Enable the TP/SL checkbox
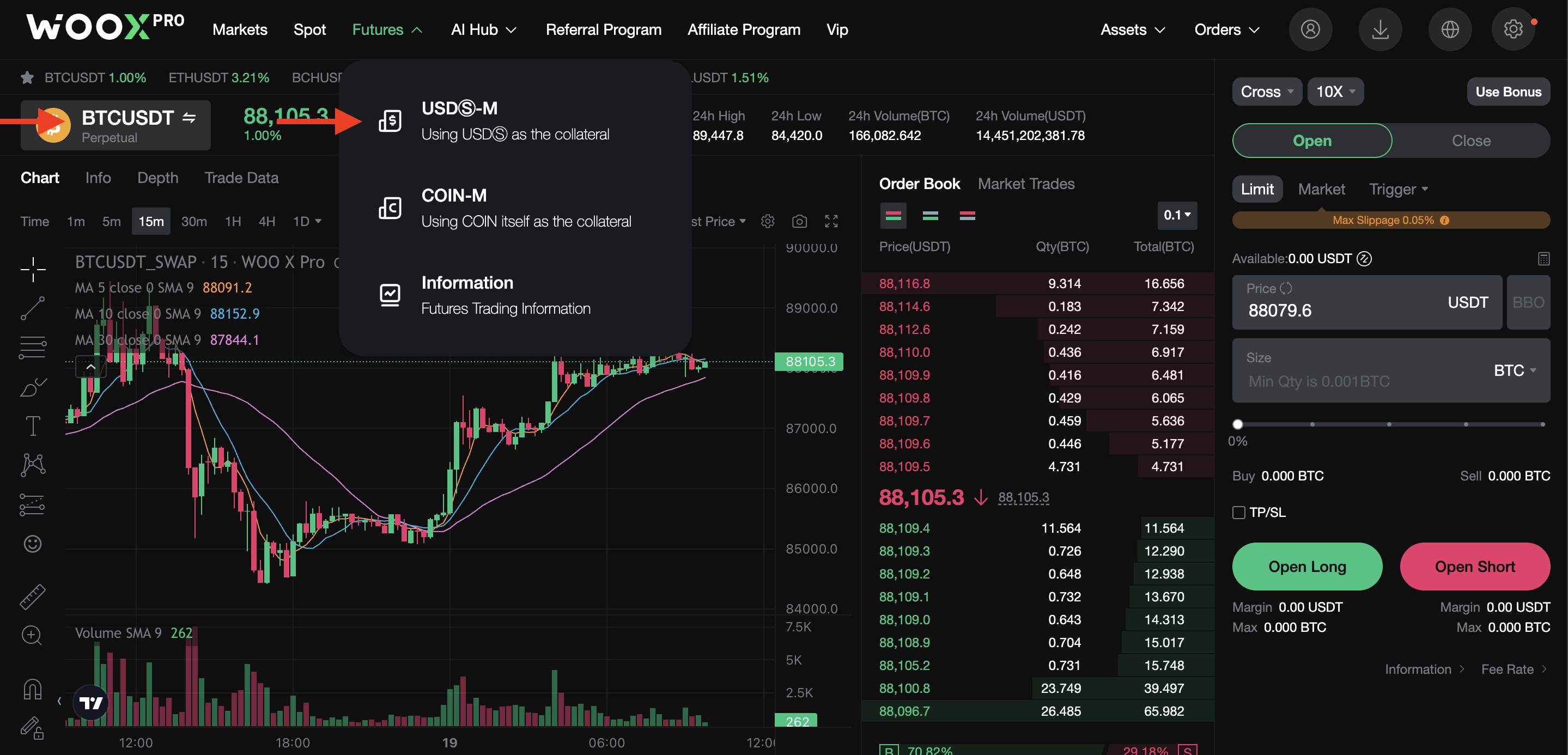Viewport: 1568px width, 755px height. click(1239, 512)
